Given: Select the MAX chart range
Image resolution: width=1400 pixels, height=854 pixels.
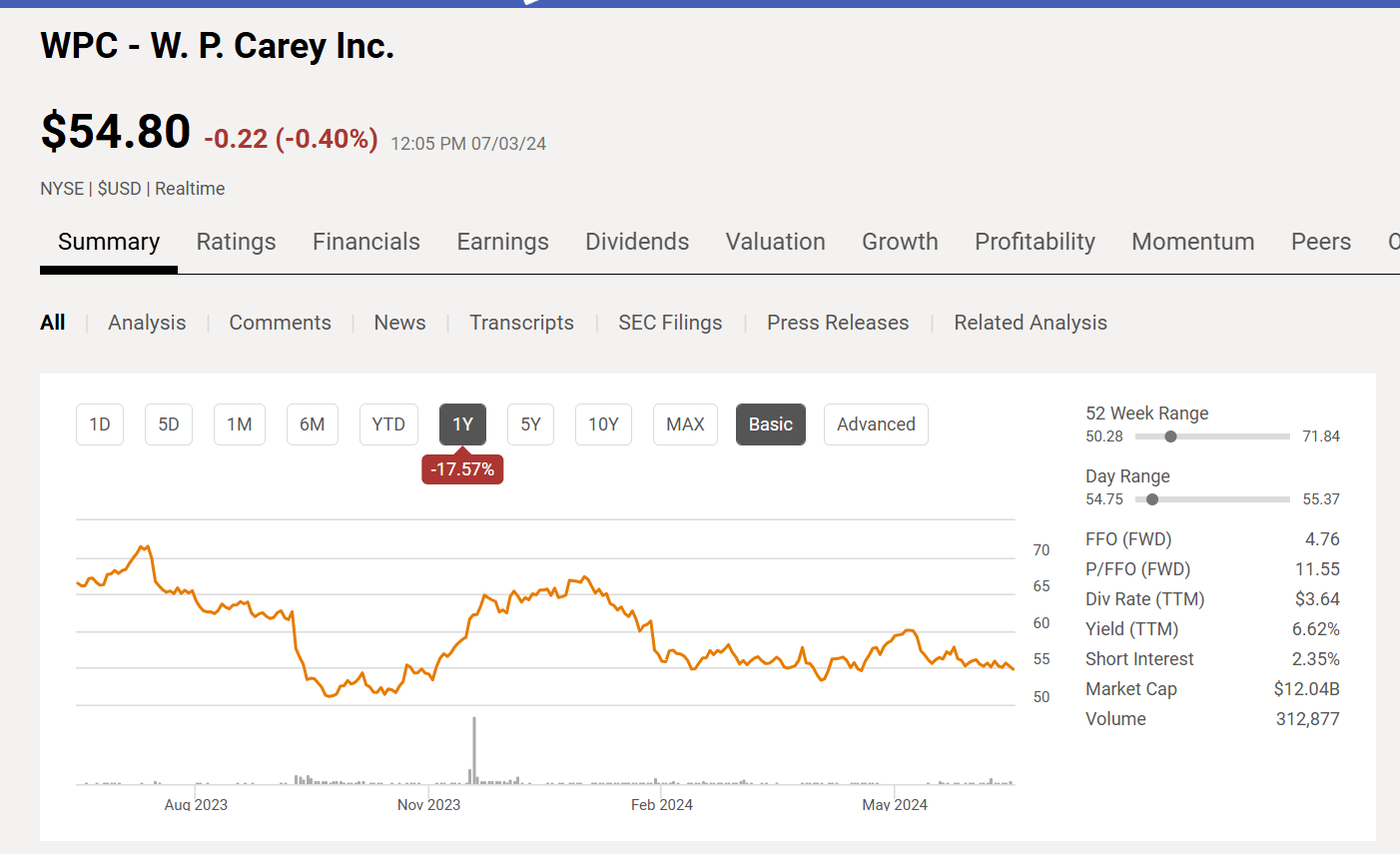Looking at the screenshot, I should (685, 425).
